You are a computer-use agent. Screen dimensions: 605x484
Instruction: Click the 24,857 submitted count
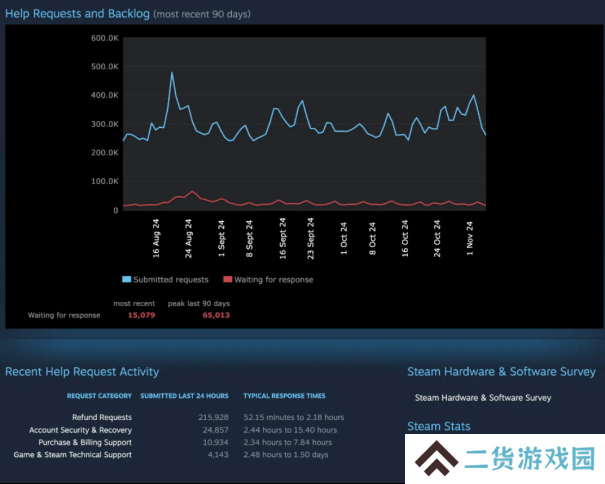click(216, 430)
